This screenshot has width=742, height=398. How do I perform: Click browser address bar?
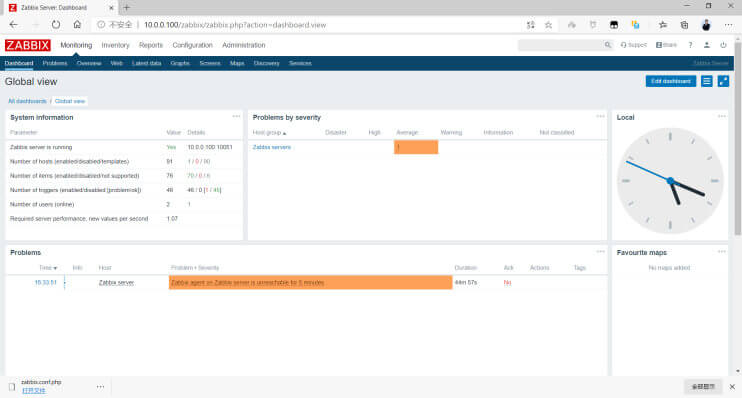[308, 25]
